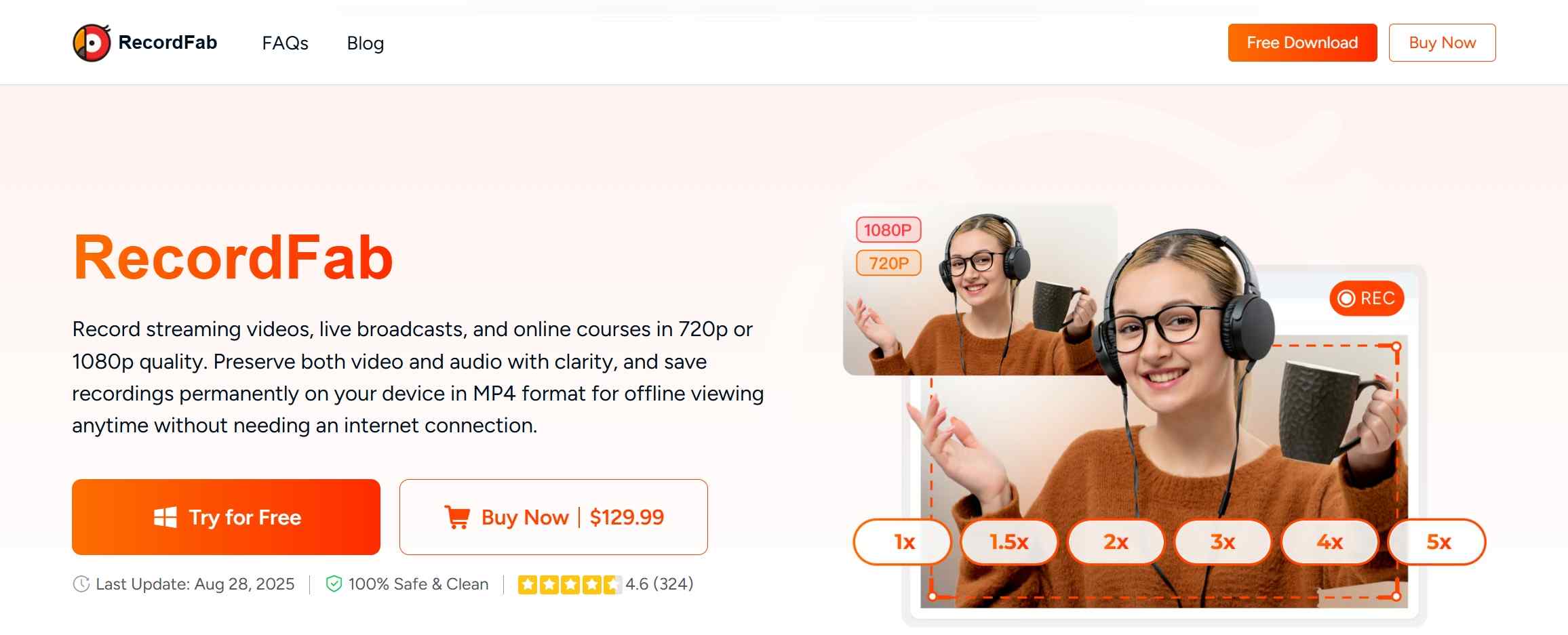Click the shopping cart icon
The width and height of the screenshot is (1568, 635).
(457, 517)
